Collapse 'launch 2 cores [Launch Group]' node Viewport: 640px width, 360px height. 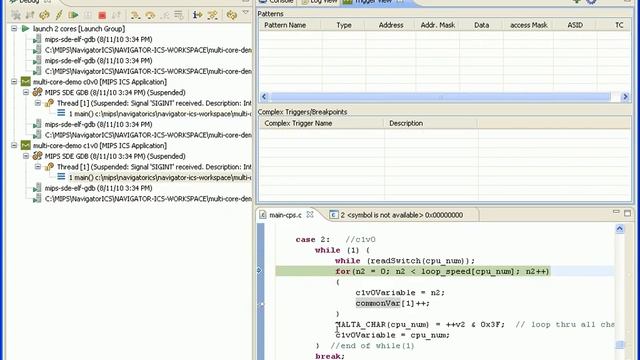coord(14,29)
